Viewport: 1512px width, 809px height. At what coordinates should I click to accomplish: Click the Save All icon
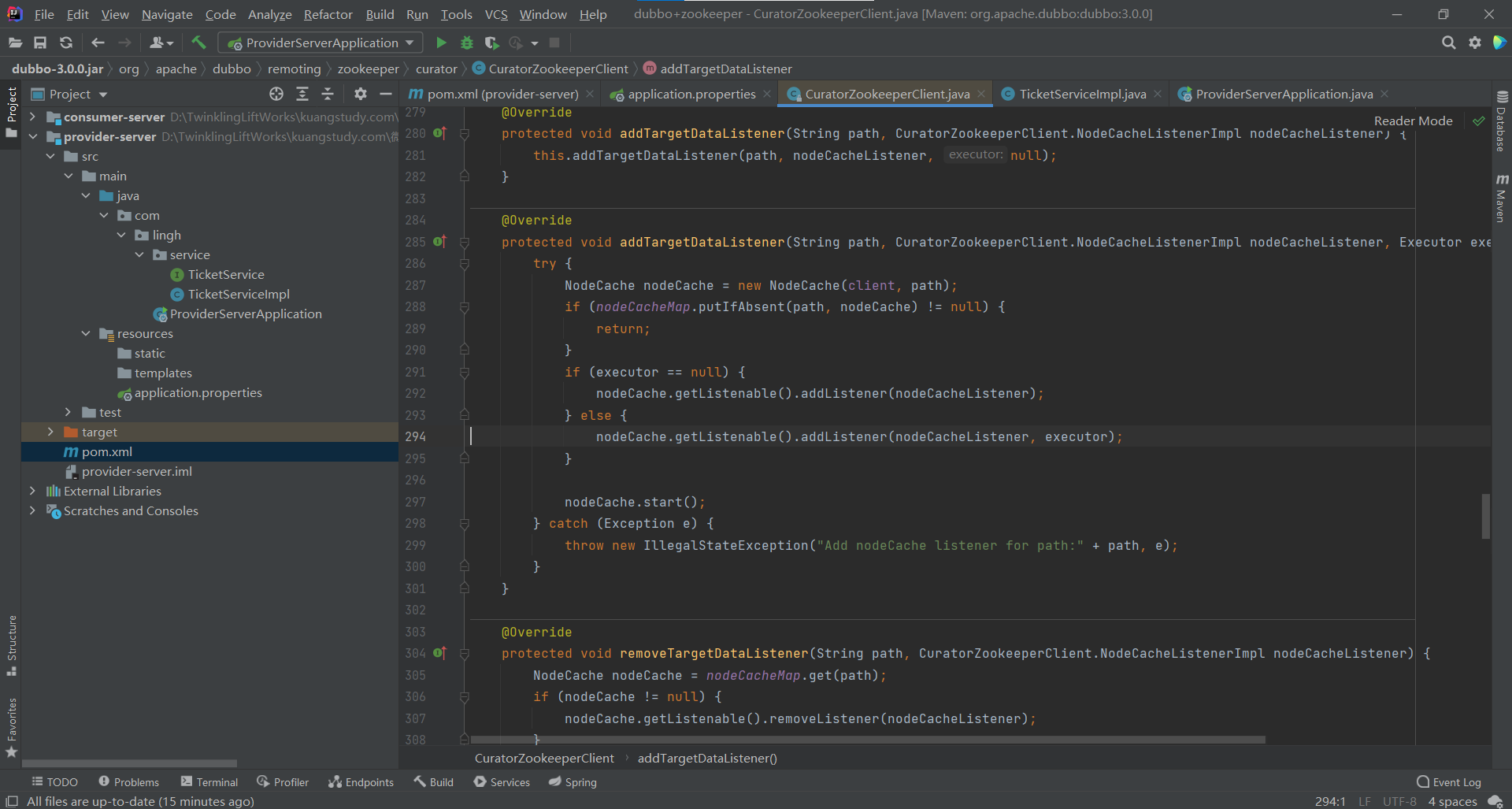(x=40, y=43)
